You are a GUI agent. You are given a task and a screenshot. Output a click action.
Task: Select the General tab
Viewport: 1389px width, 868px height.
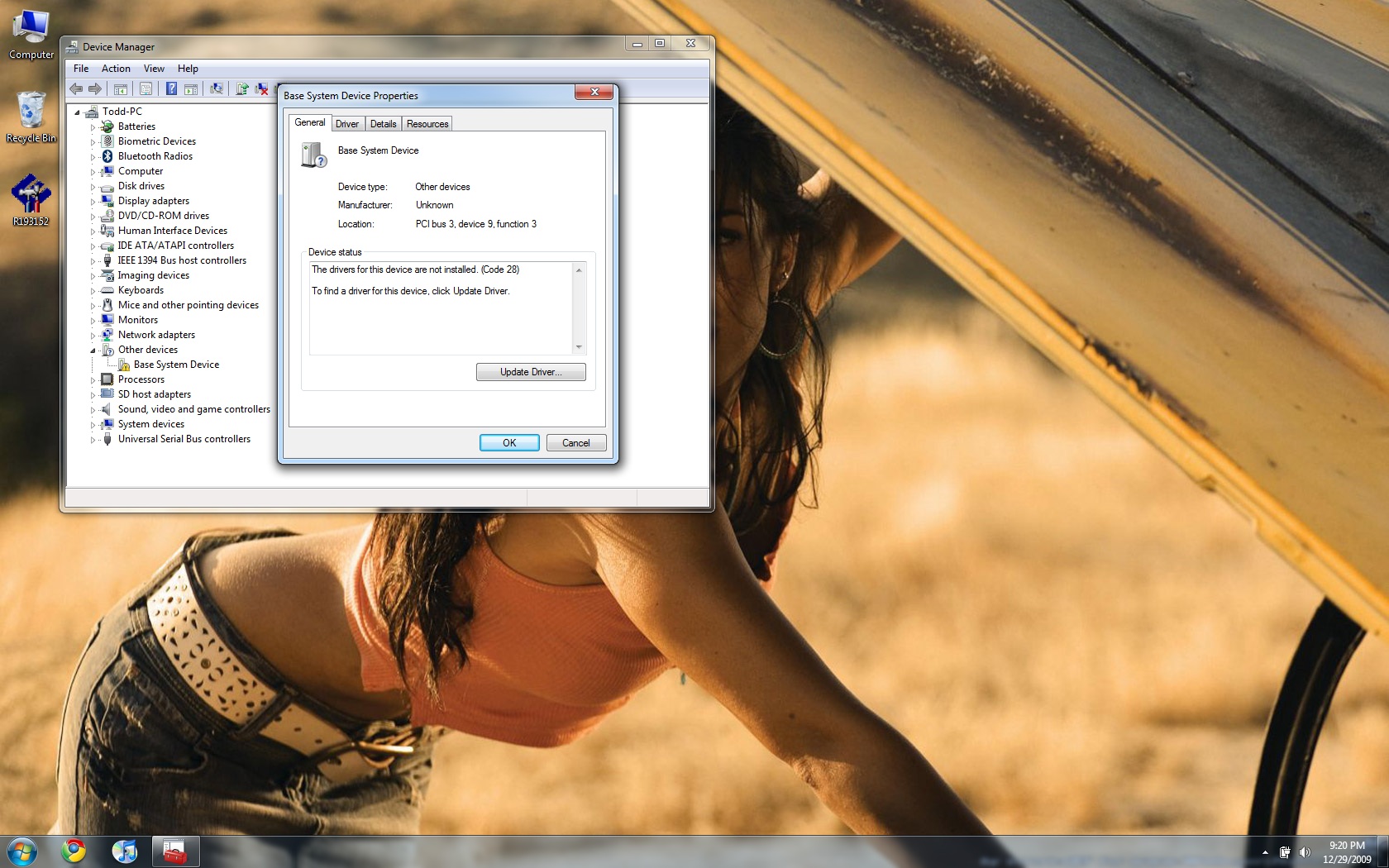click(310, 122)
